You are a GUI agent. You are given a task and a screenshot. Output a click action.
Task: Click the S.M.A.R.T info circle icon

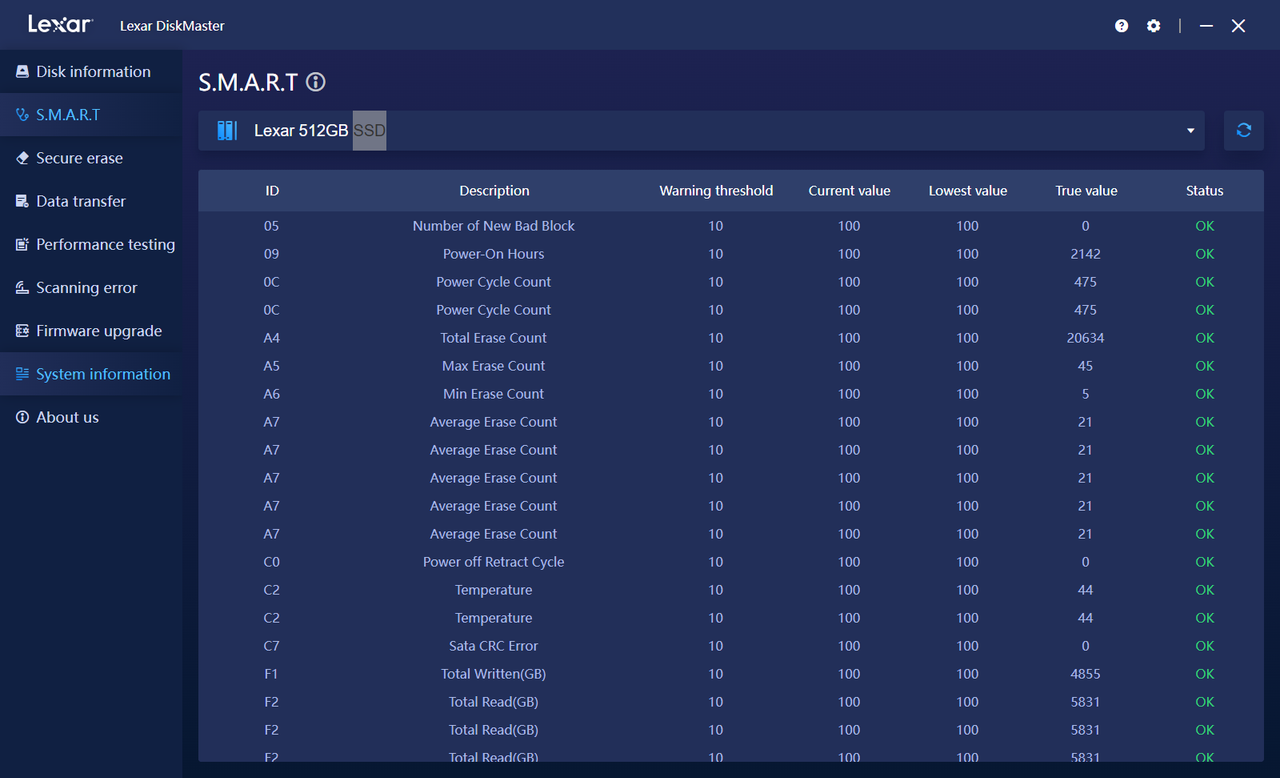316,82
